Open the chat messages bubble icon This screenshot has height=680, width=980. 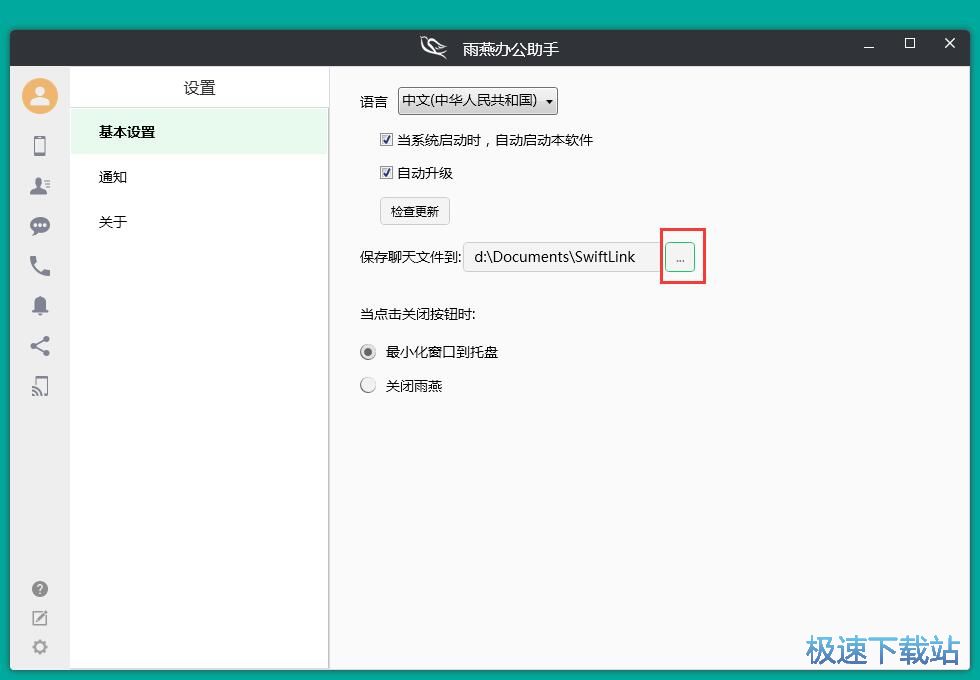pyautogui.click(x=40, y=226)
